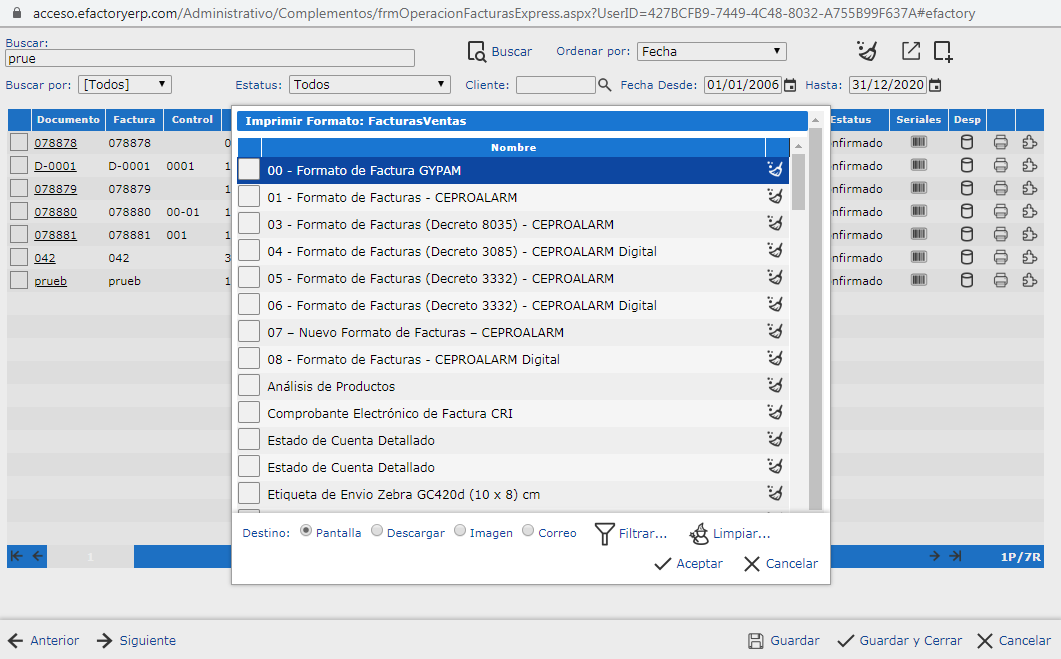Select Correo destination radio button
The width and height of the screenshot is (1061, 659).
[x=528, y=531]
